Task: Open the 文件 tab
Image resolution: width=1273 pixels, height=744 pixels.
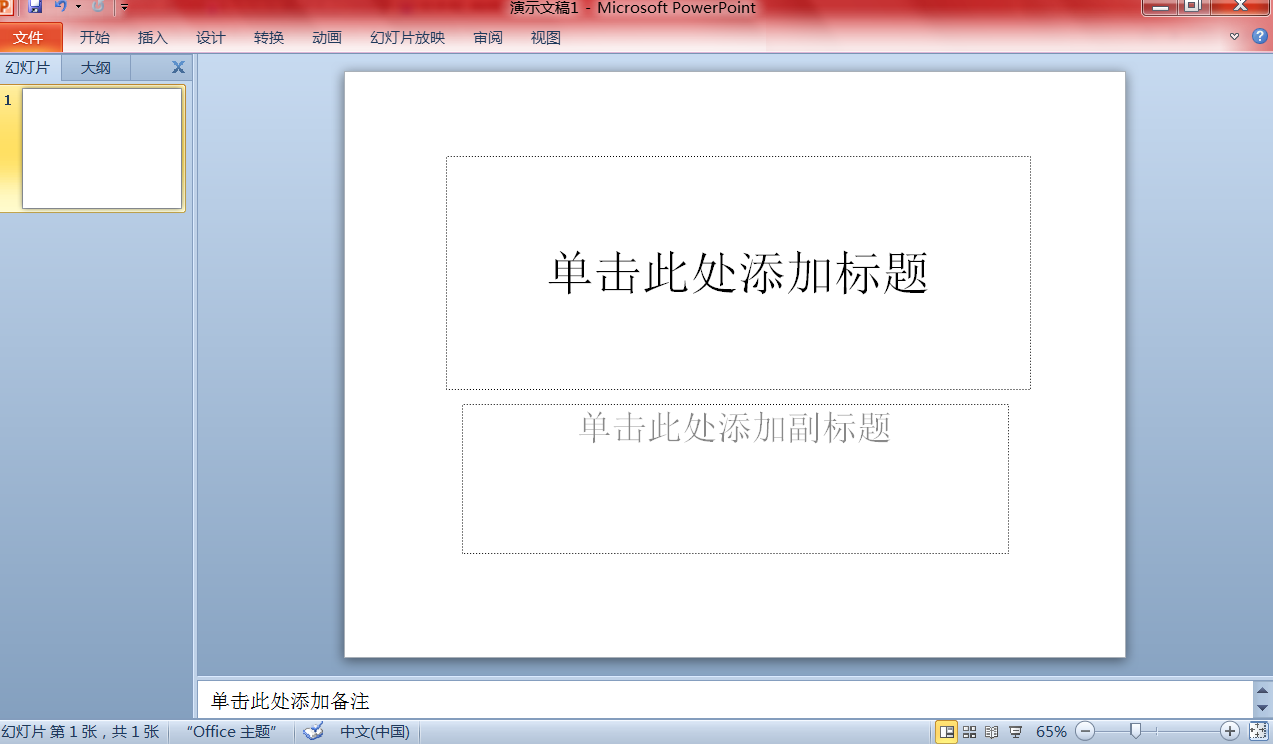Action: point(29,38)
